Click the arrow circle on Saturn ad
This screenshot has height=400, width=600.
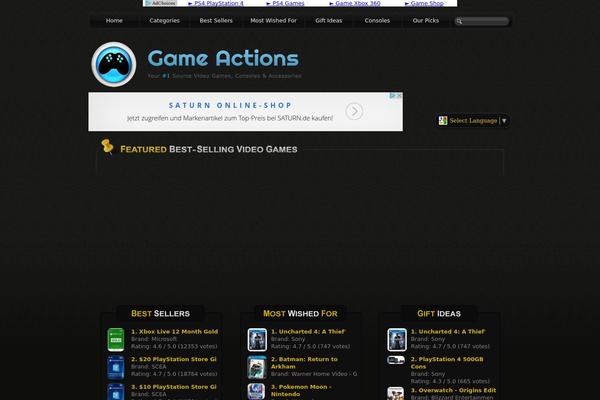coord(354,111)
